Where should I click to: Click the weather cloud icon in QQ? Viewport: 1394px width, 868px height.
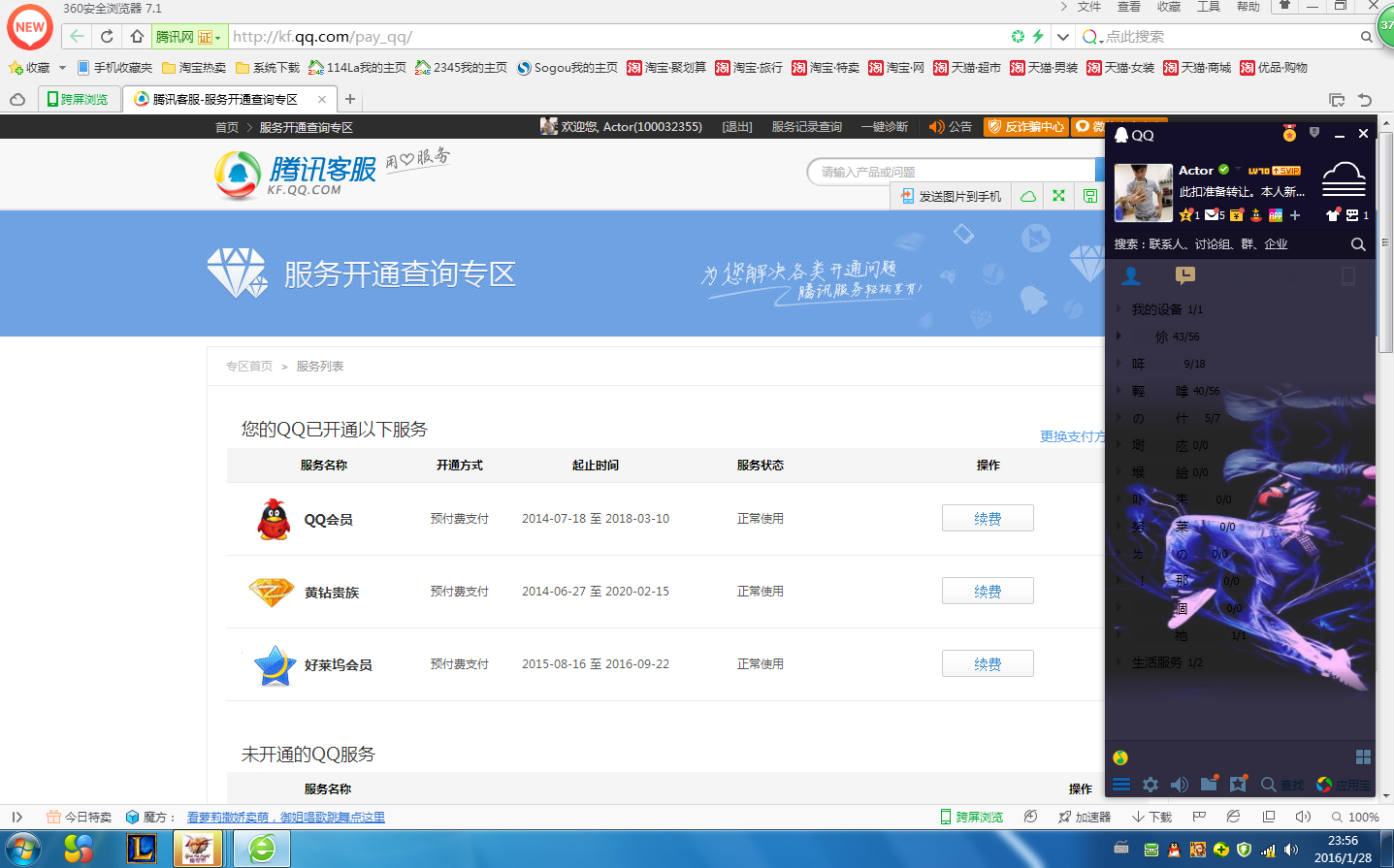(1344, 179)
